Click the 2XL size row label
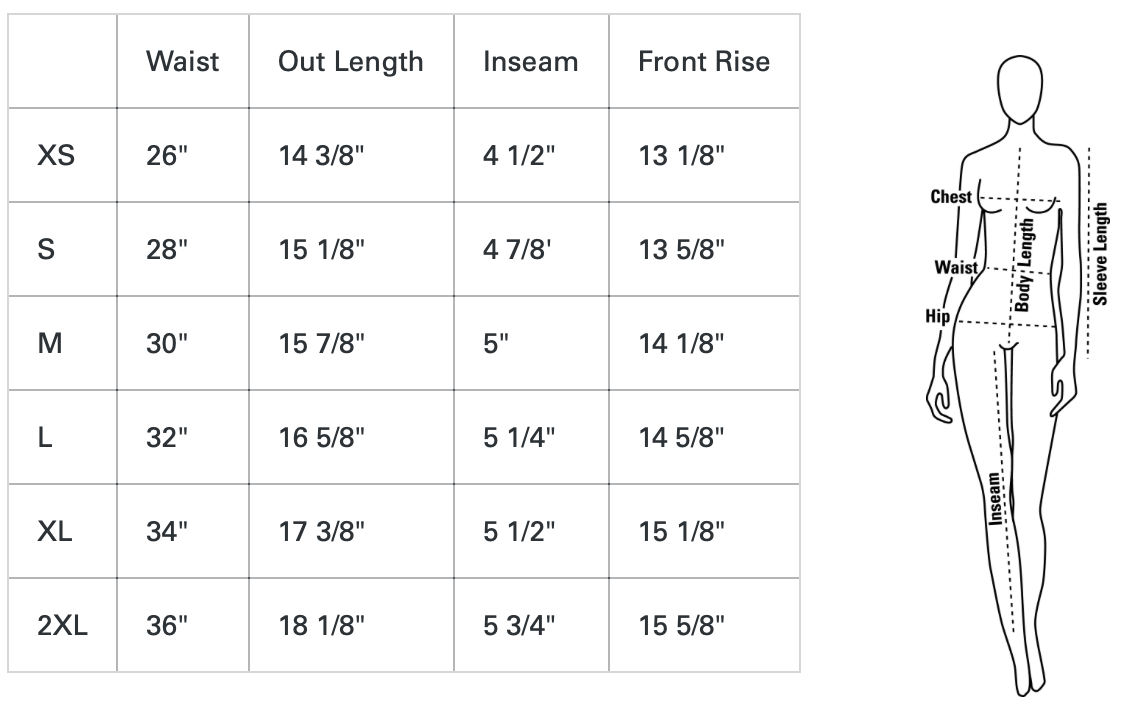This screenshot has height=716, width=1122. 62,625
